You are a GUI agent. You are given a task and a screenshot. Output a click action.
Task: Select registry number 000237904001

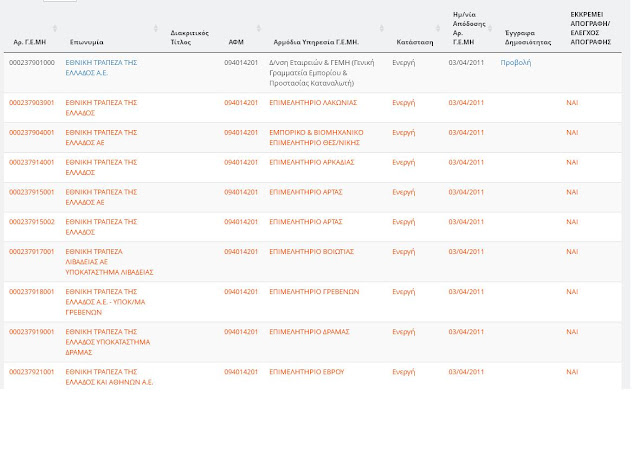pyautogui.click(x=31, y=132)
